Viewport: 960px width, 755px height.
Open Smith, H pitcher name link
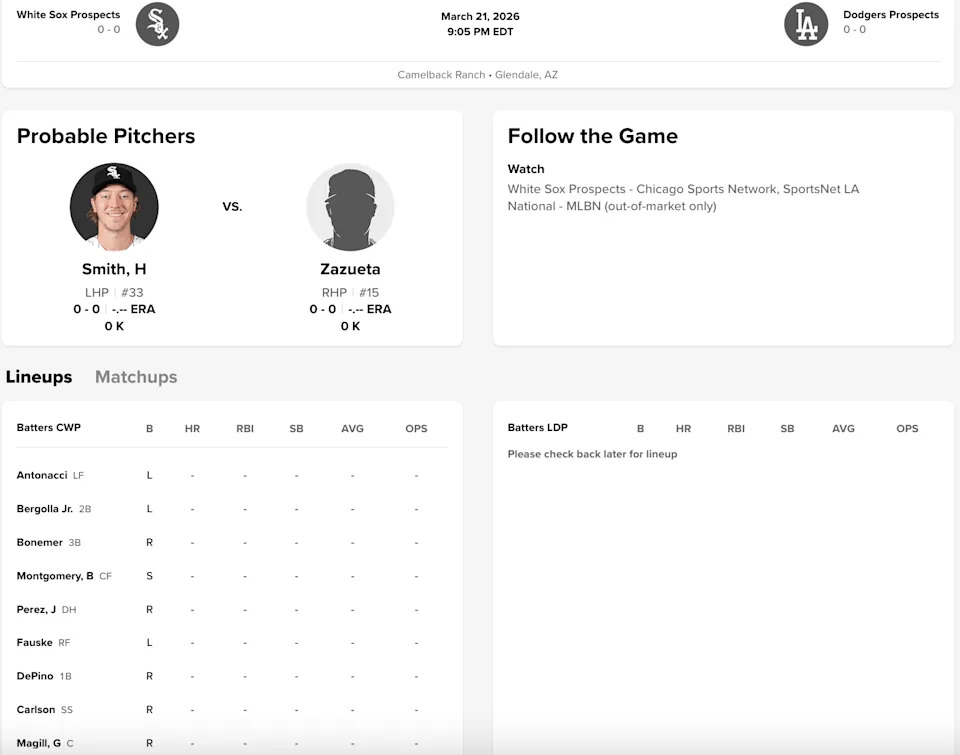click(x=114, y=269)
